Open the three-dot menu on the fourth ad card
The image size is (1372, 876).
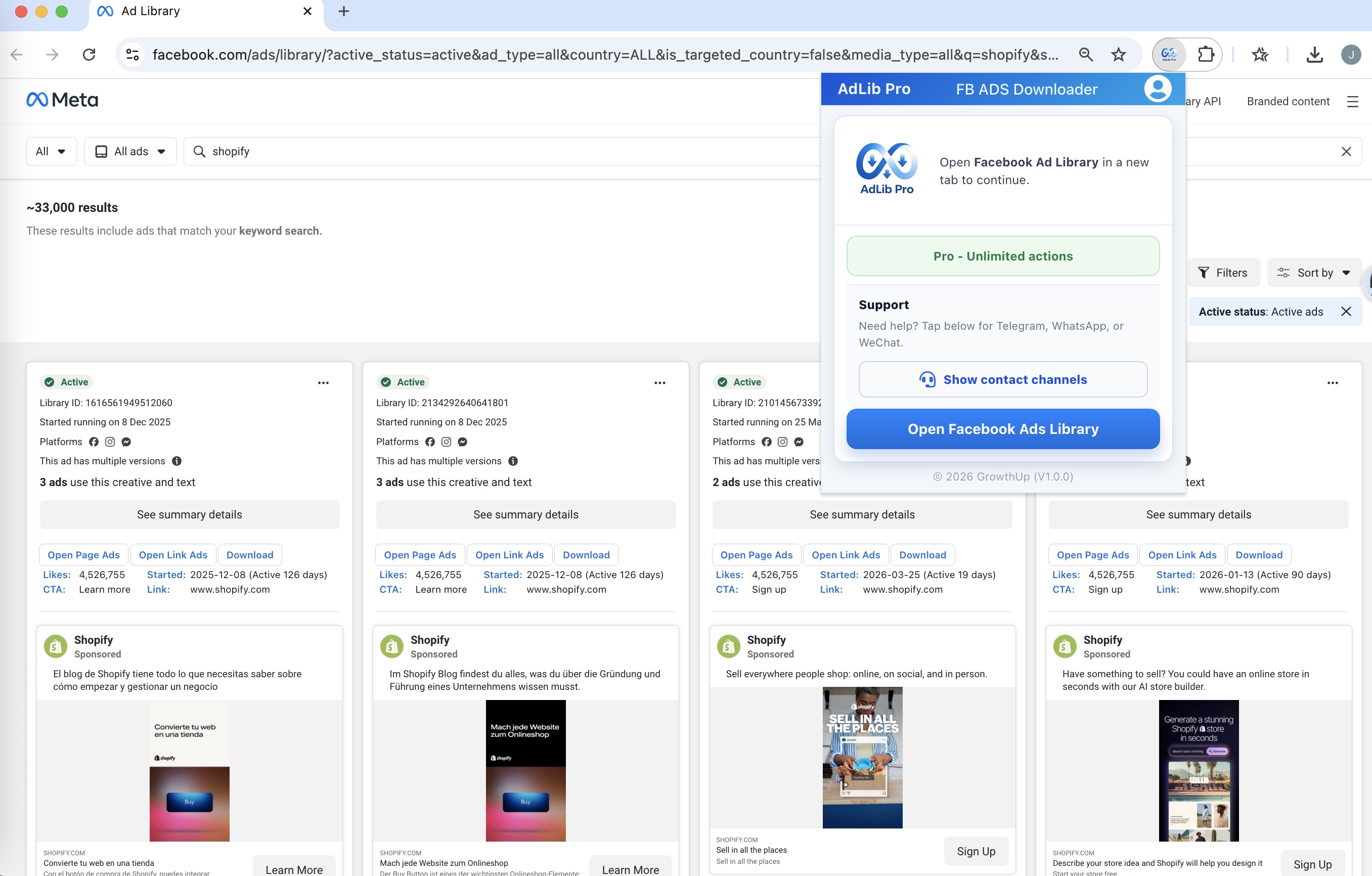pos(1333,383)
